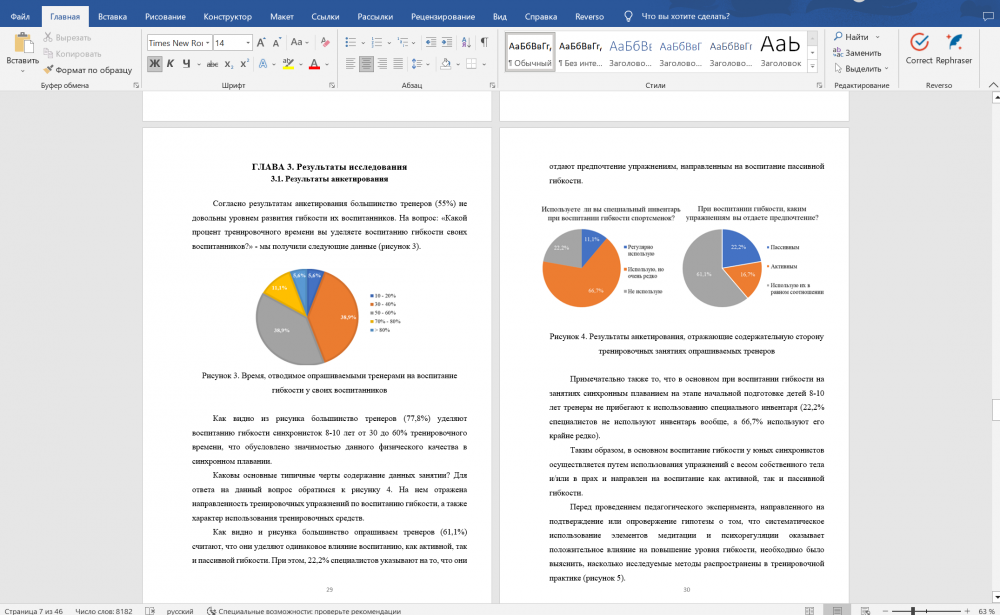
Task: Align text right
Action: (382, 64)
